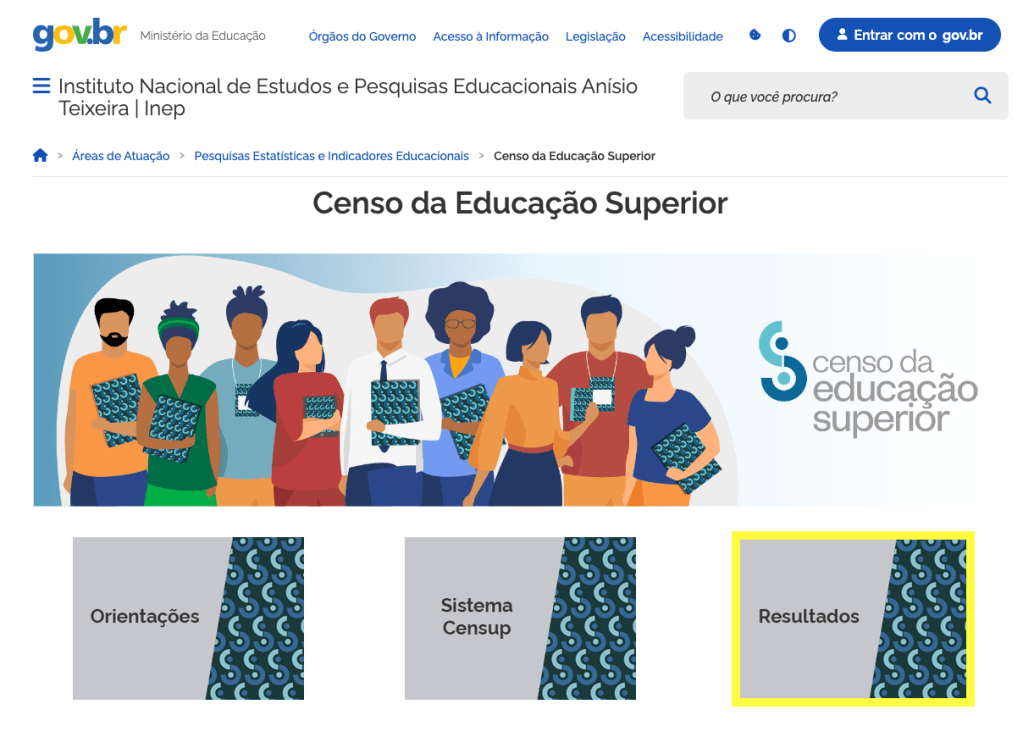Click the gov.br logo
The image size is (1023, 732).
79,35
